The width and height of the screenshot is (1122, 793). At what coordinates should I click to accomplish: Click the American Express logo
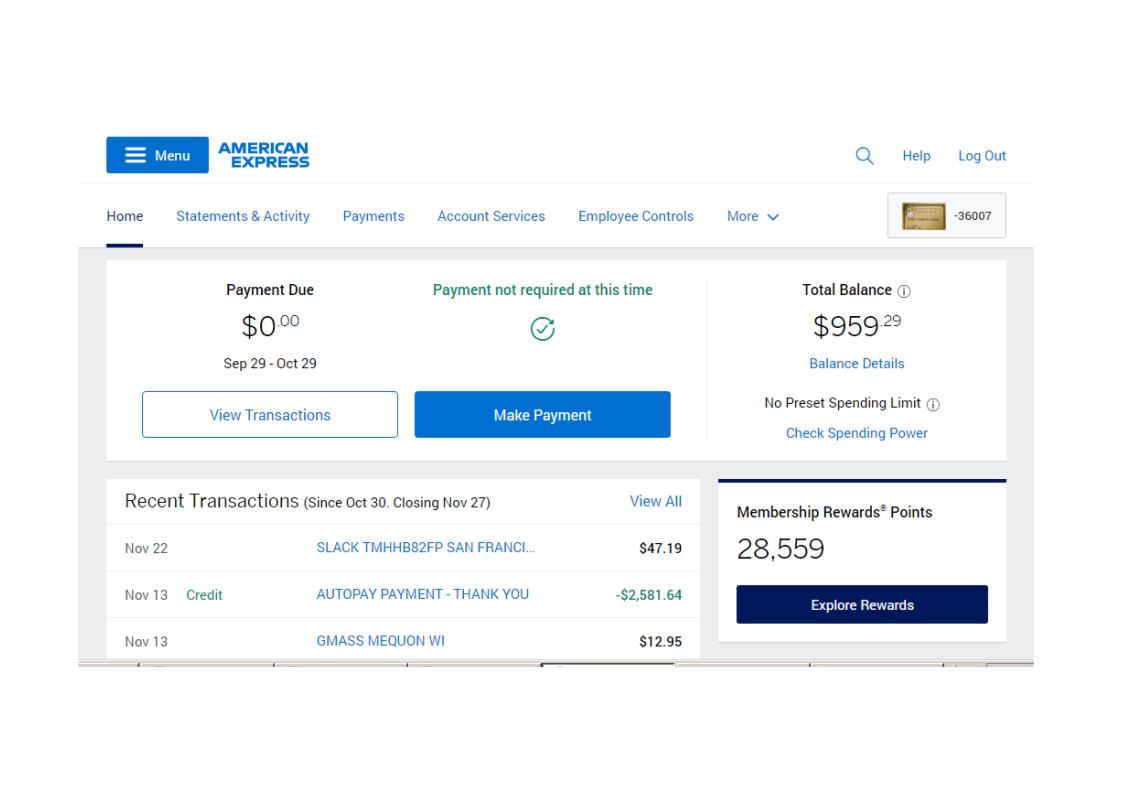coord(264,155)
